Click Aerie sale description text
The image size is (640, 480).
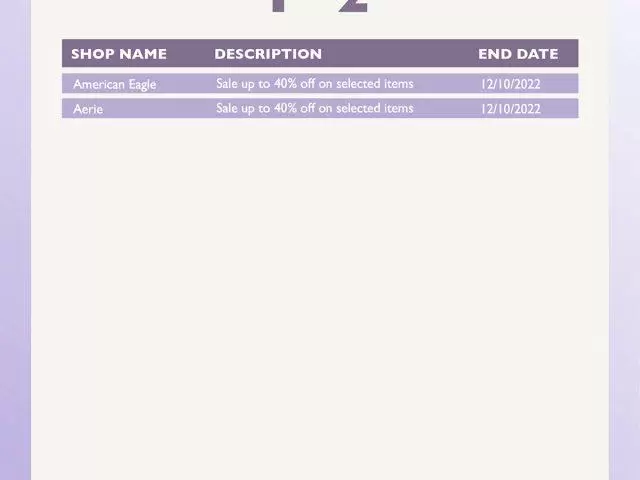[315, 108]
